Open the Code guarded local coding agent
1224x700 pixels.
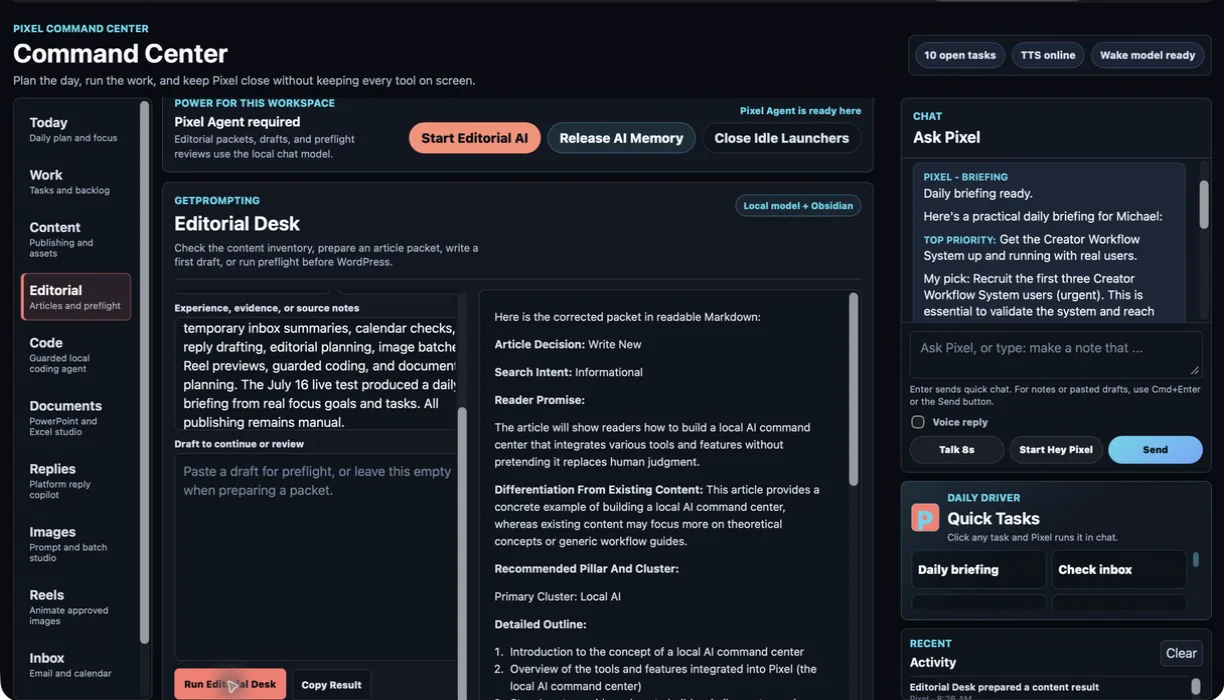click(76, 354)
